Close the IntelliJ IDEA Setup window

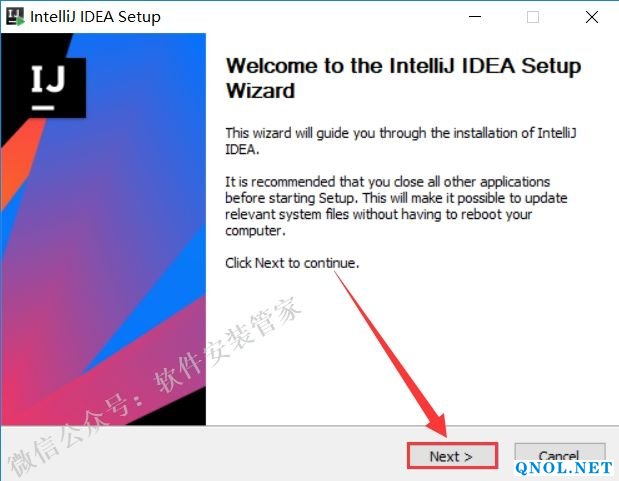(592, 17)
